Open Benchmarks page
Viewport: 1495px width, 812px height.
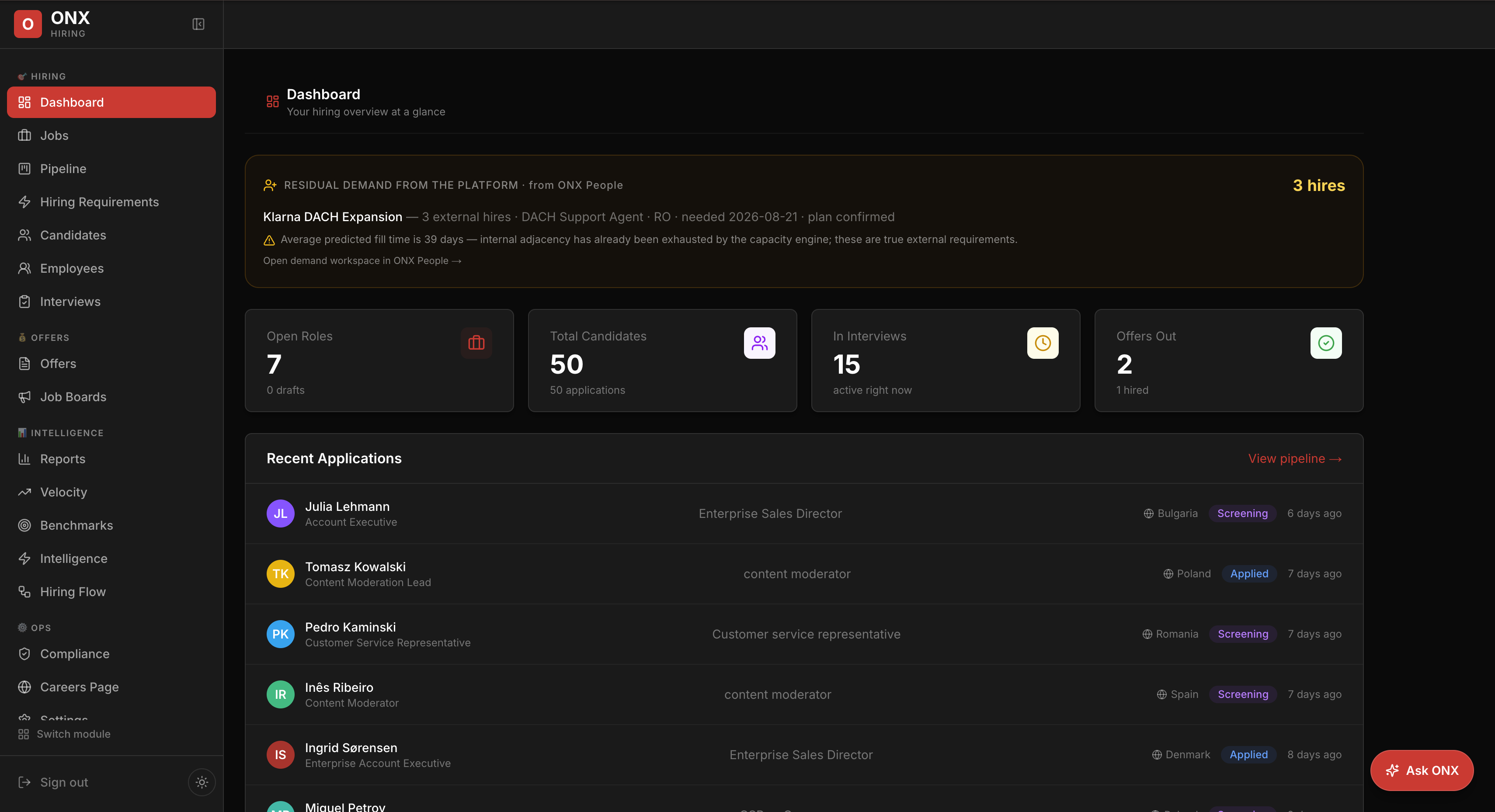pyautogui.click(x=111, y=525)
